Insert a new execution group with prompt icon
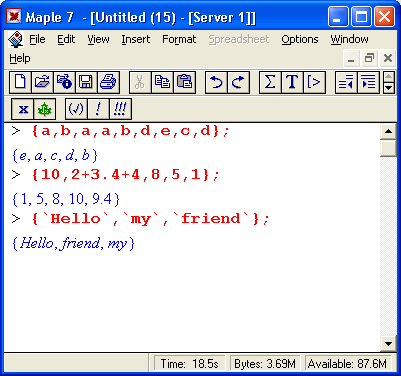This screenshot has height=376, width=401. [x=314, y=82]
